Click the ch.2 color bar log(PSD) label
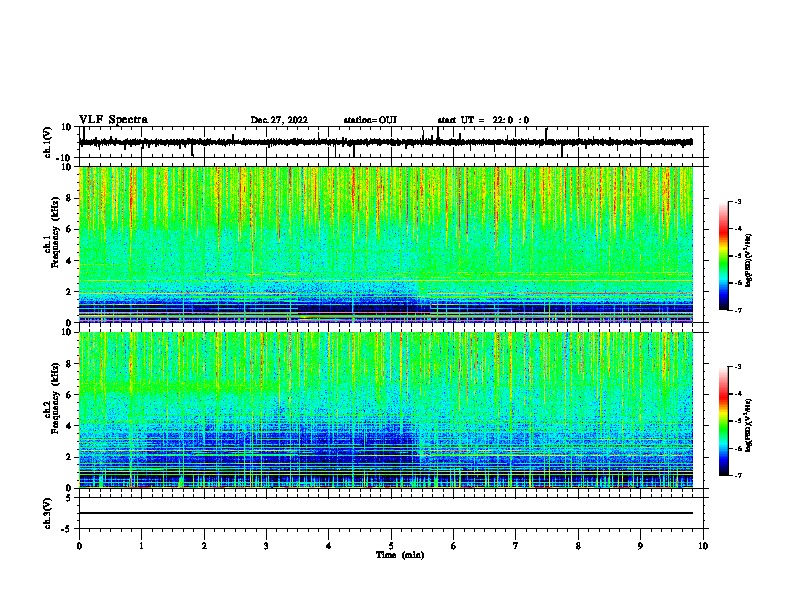Image resolution: width=792 pixels, height=612 pixels. pyautogui.click(x=748, y=425)
